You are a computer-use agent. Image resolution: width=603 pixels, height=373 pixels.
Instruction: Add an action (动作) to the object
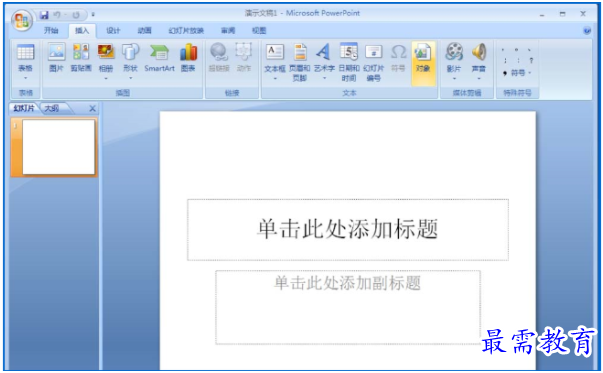(x=244, y=58)
